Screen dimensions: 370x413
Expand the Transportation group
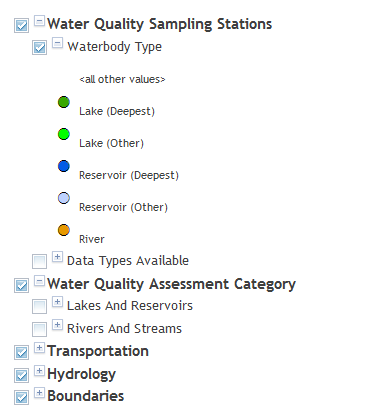pos(39,348)
